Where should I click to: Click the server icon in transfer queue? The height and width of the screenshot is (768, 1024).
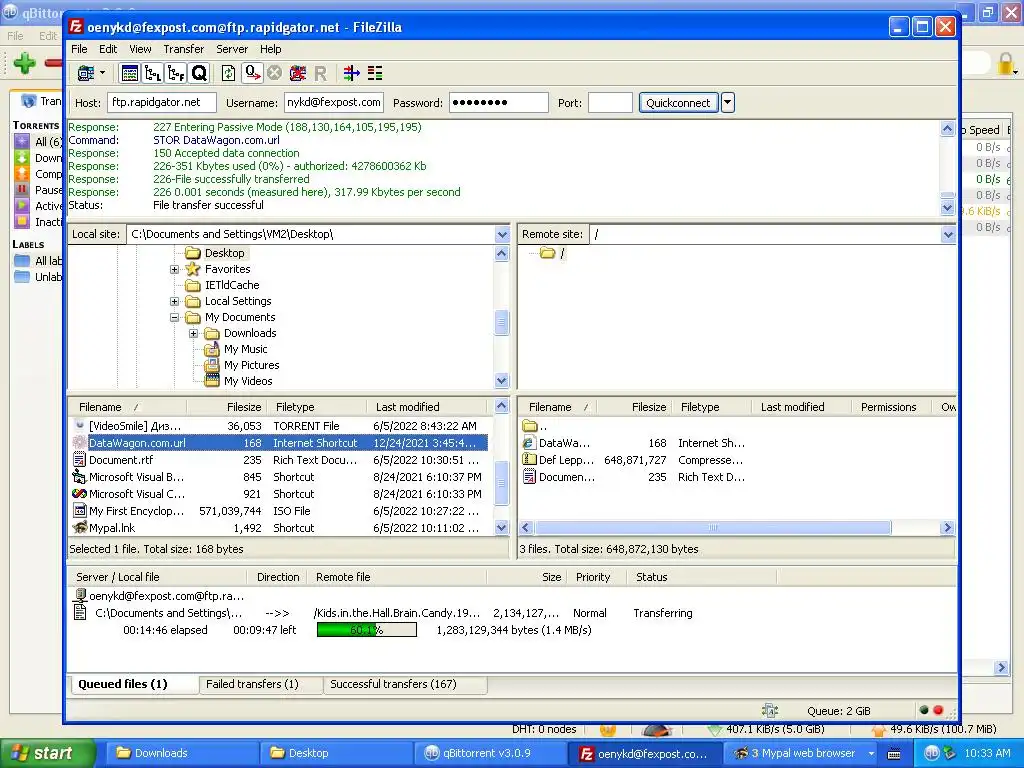tap(80, 596)
